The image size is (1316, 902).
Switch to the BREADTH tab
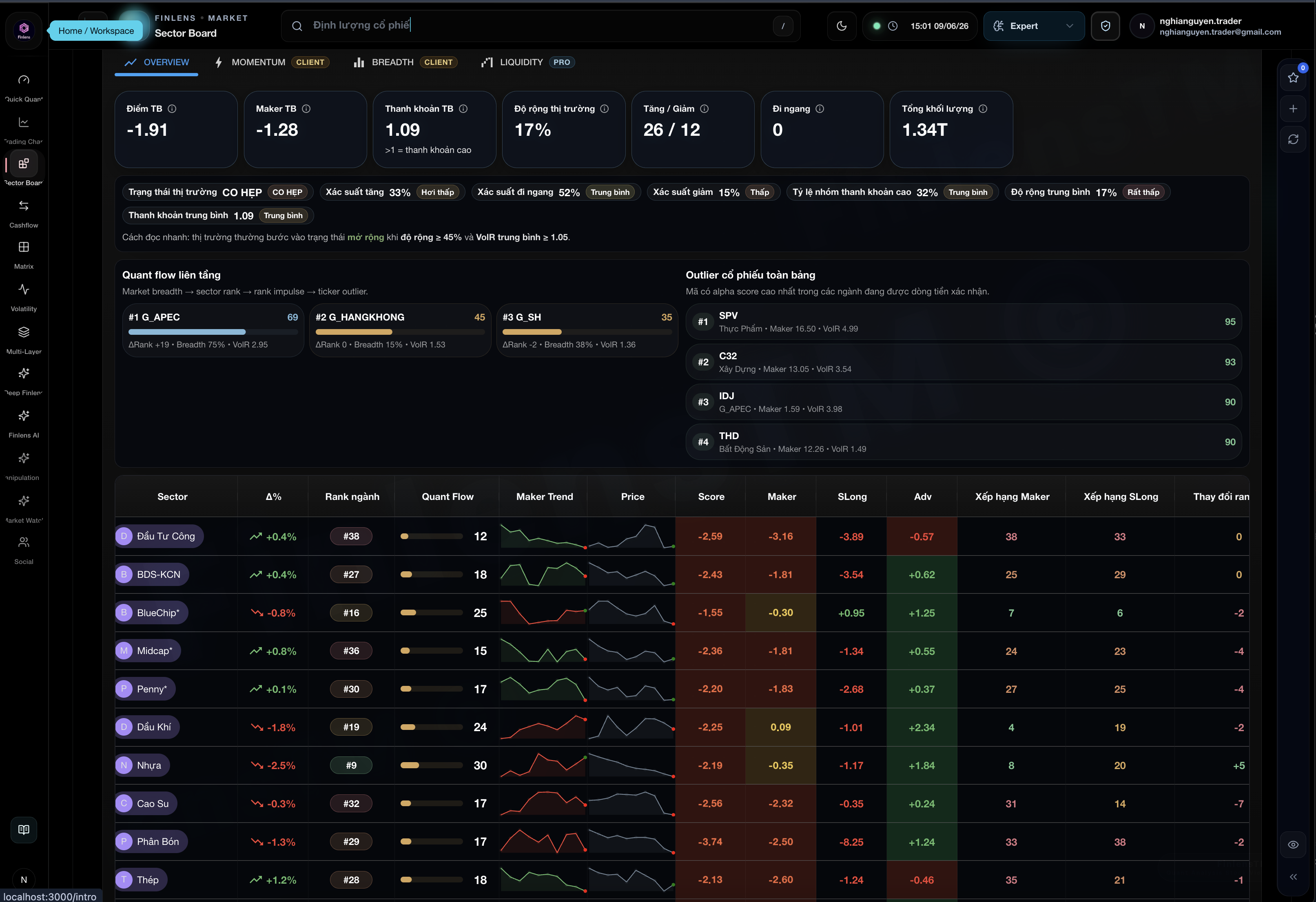coord(405,62)
